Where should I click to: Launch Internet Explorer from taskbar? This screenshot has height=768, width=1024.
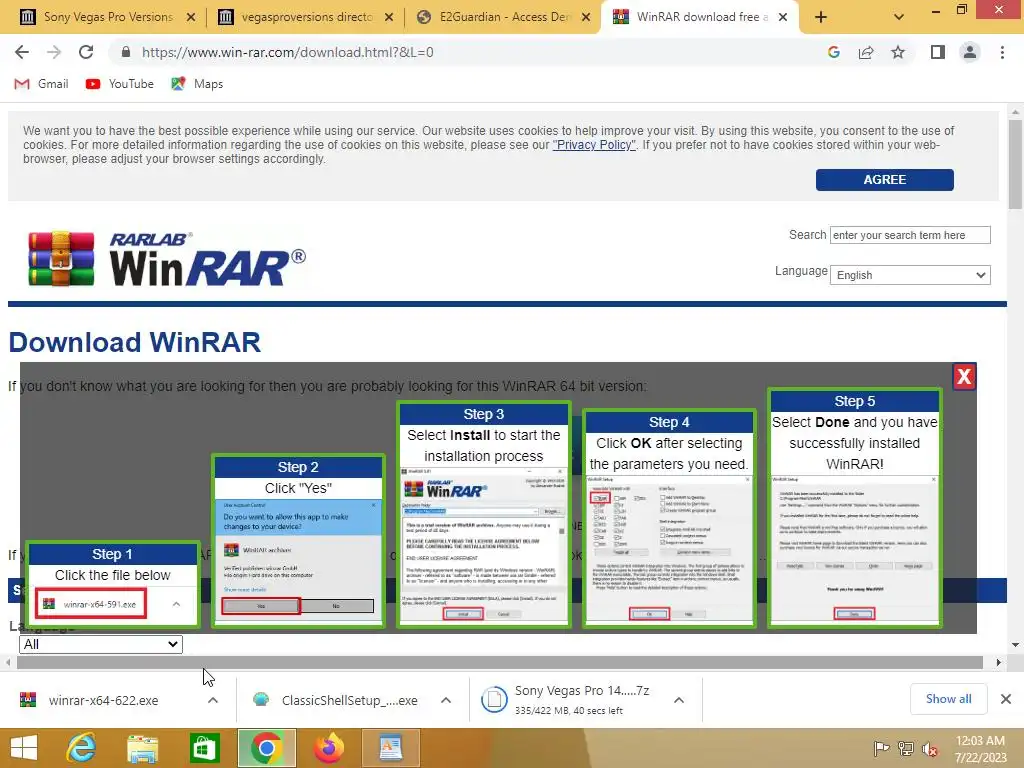[81, 748]
